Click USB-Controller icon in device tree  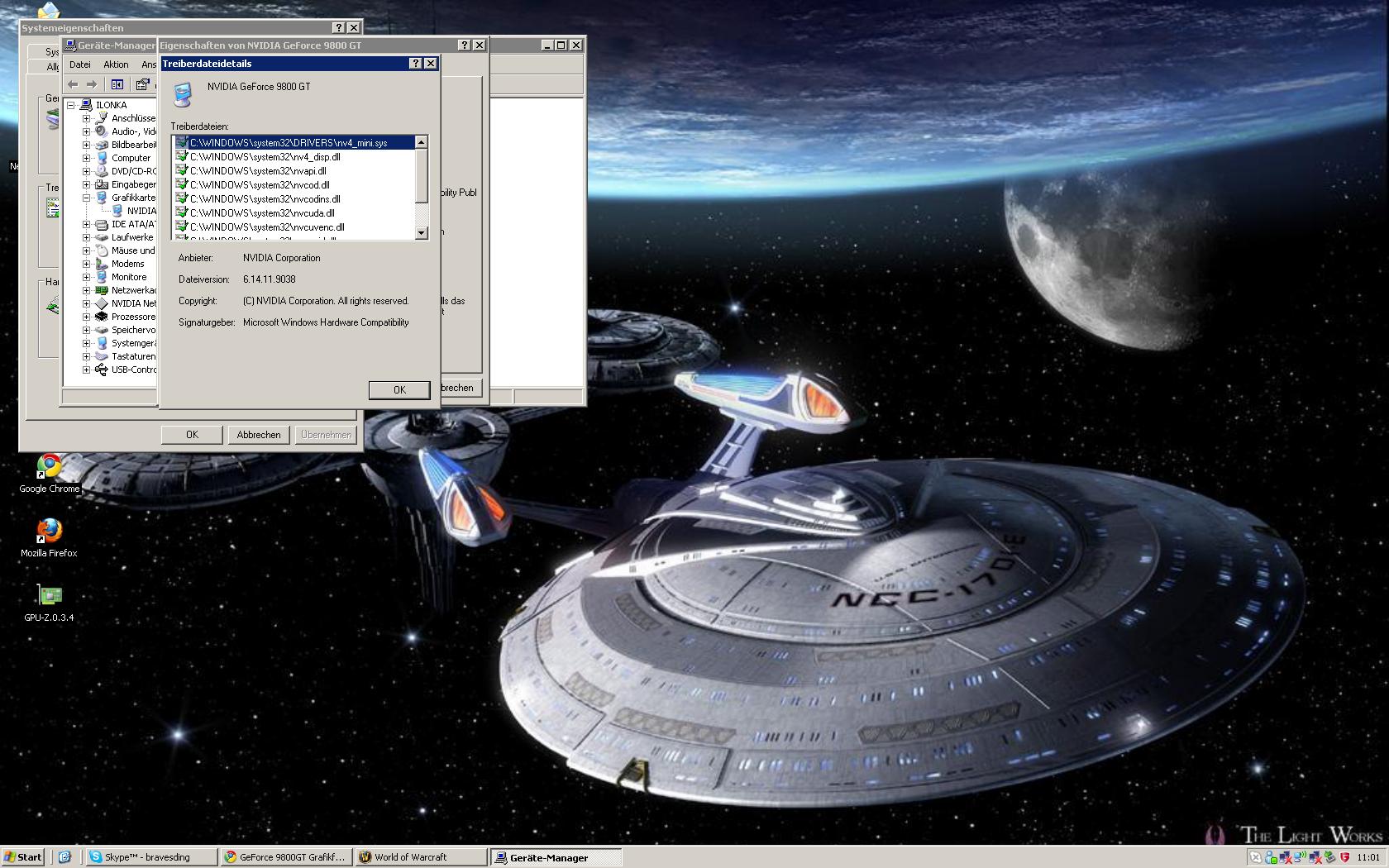102,370
